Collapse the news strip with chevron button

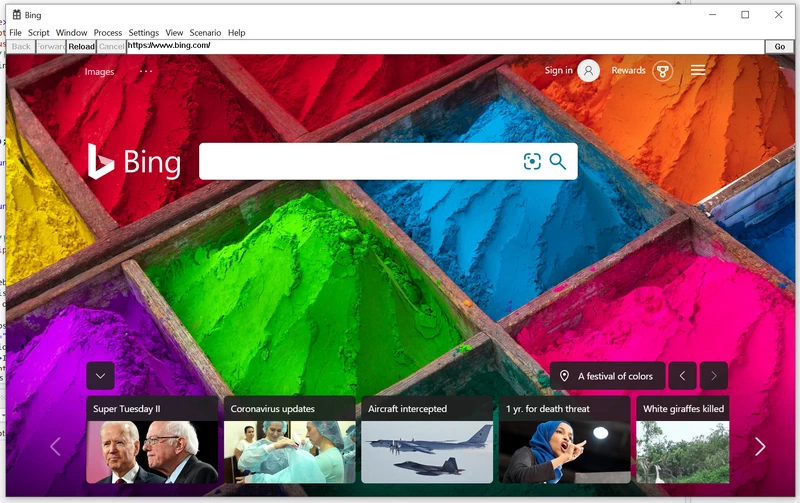pos(101,376)
